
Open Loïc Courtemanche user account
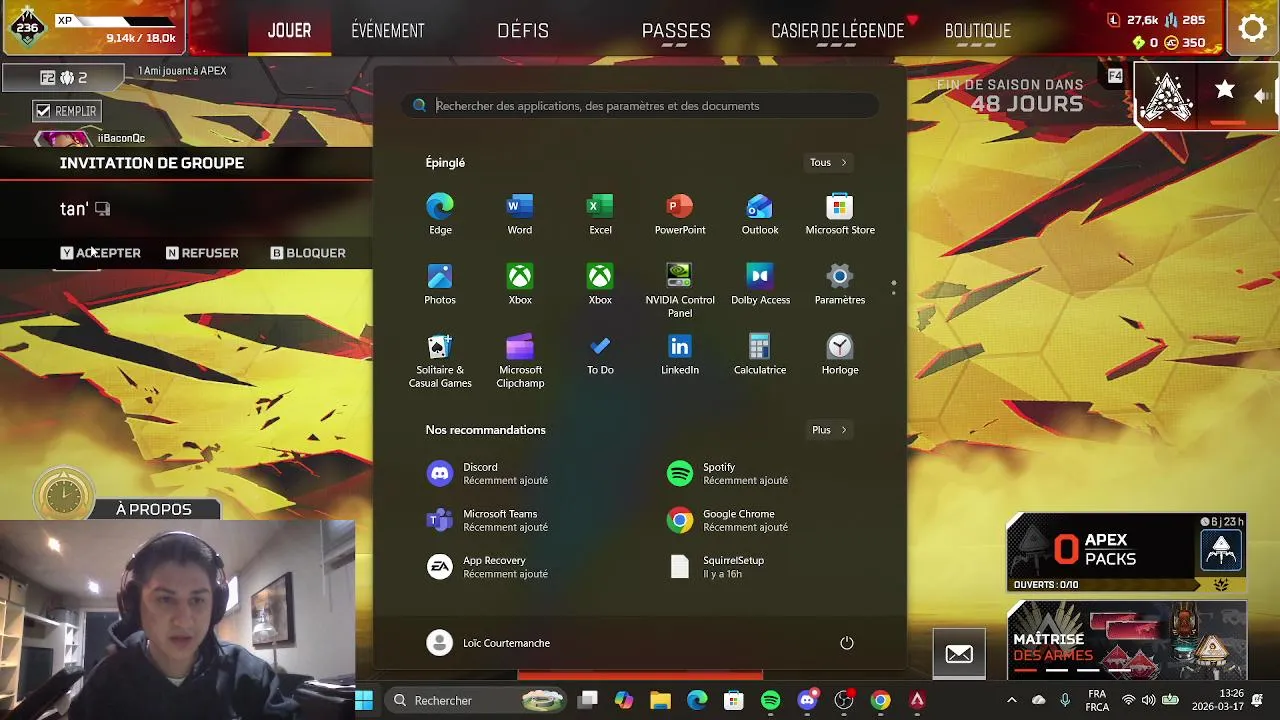pos(488,643)
